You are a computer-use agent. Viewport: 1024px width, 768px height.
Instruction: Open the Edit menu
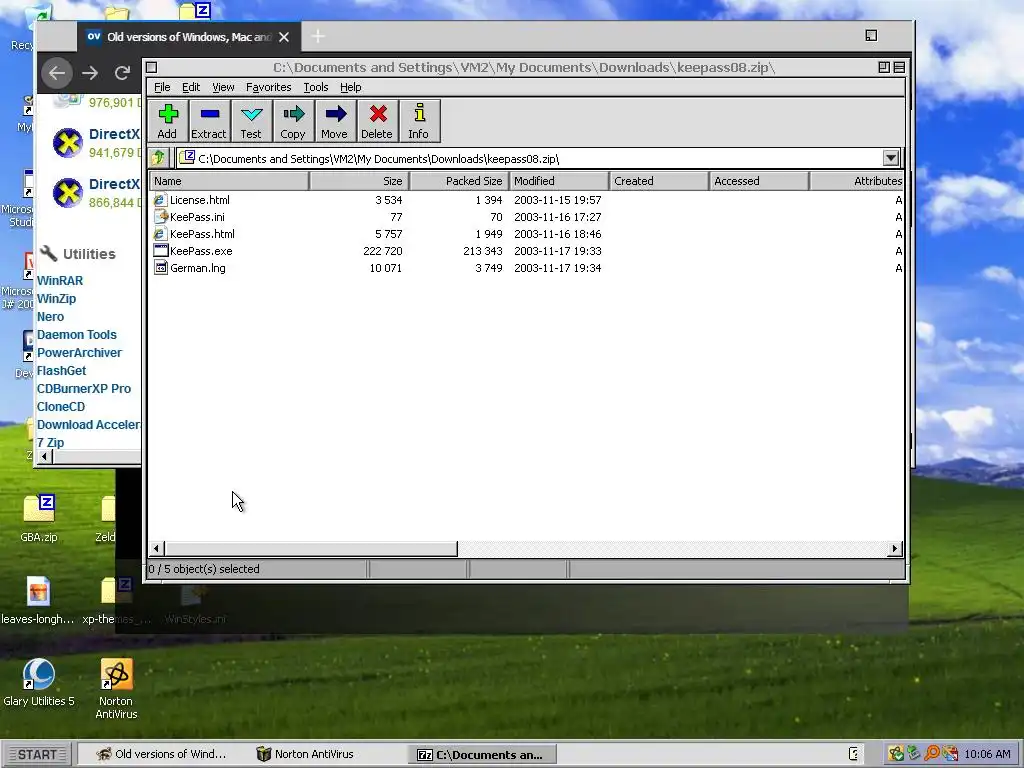click(x=191, y=87)
